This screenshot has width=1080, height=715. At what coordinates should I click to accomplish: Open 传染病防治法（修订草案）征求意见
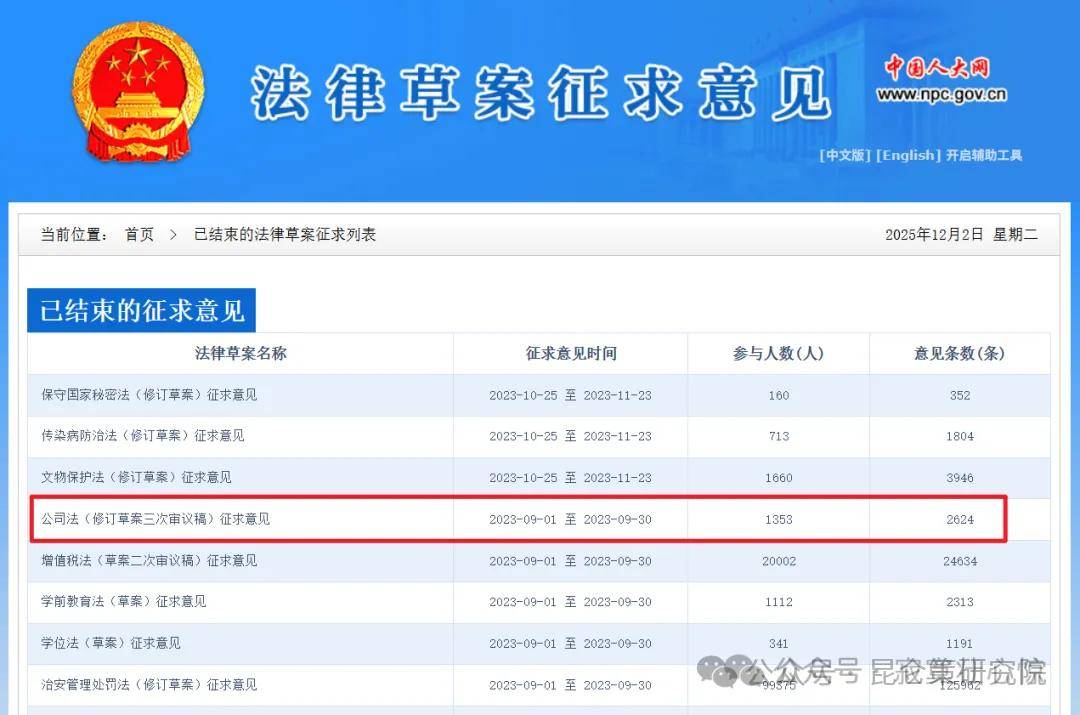(143, 436)
